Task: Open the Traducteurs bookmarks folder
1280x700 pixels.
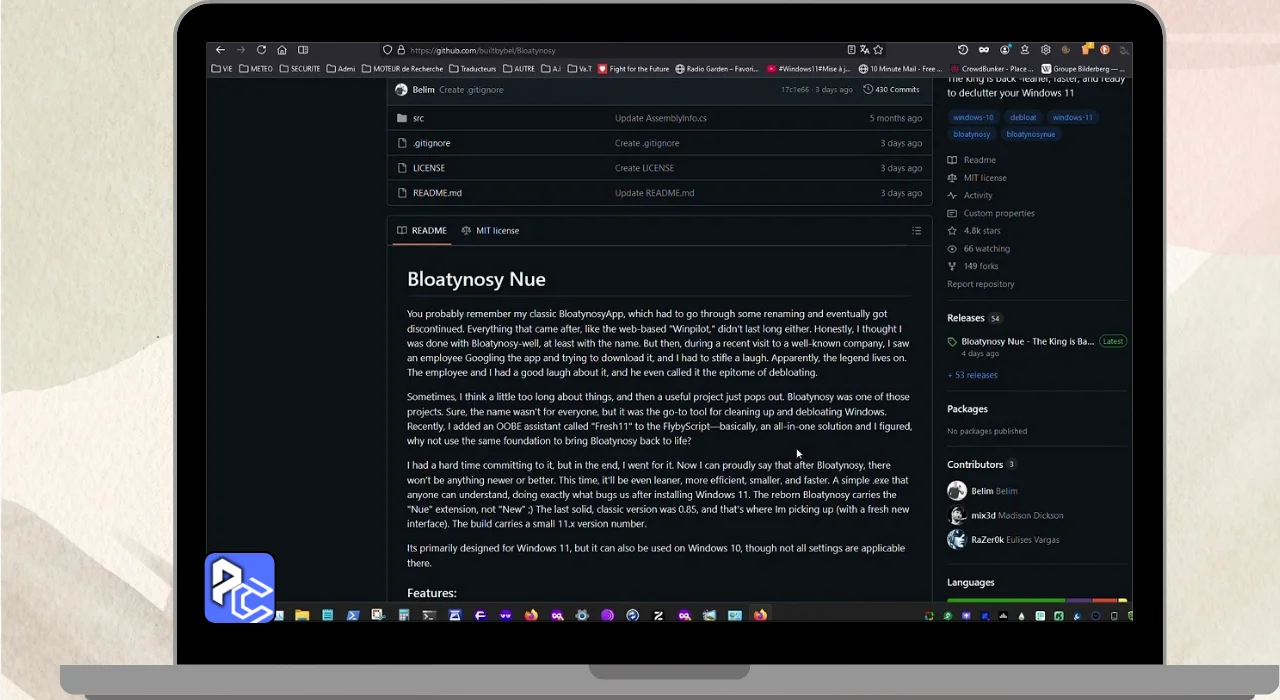Action: point(473,69)
